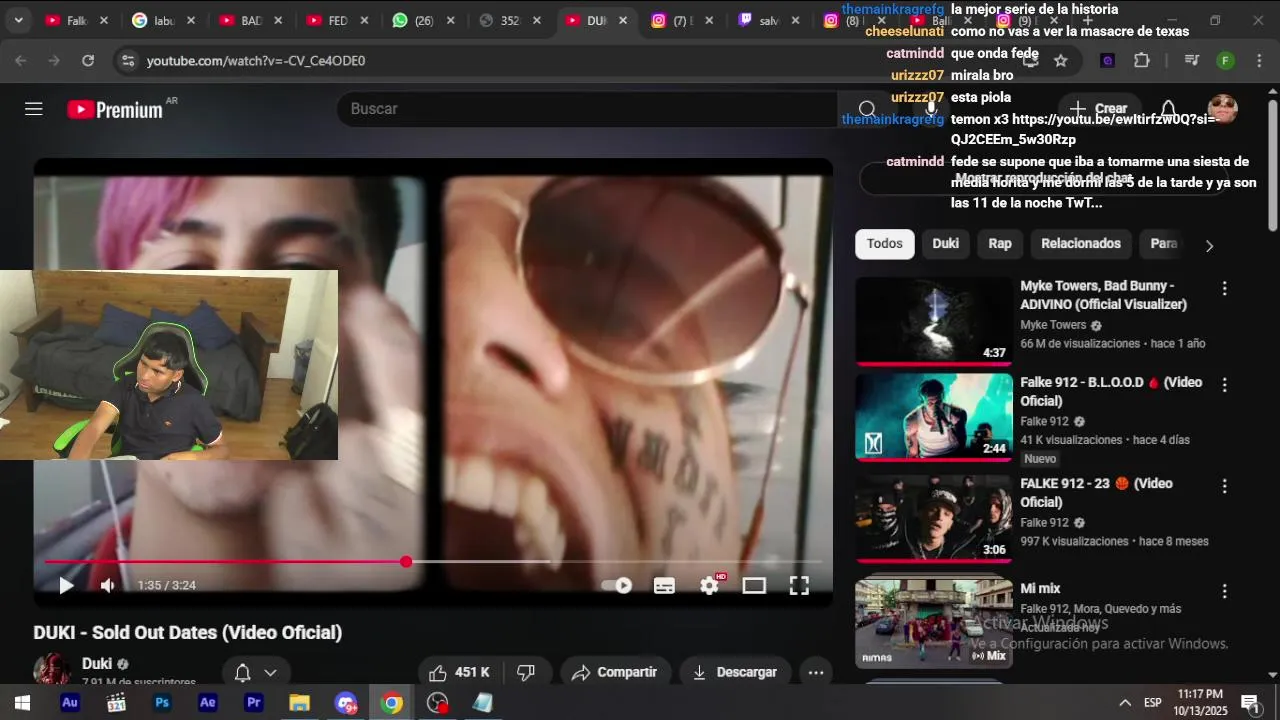View site information icon in address bar
The width and height of the screenshot is (1280, 720).
[127, 61]
